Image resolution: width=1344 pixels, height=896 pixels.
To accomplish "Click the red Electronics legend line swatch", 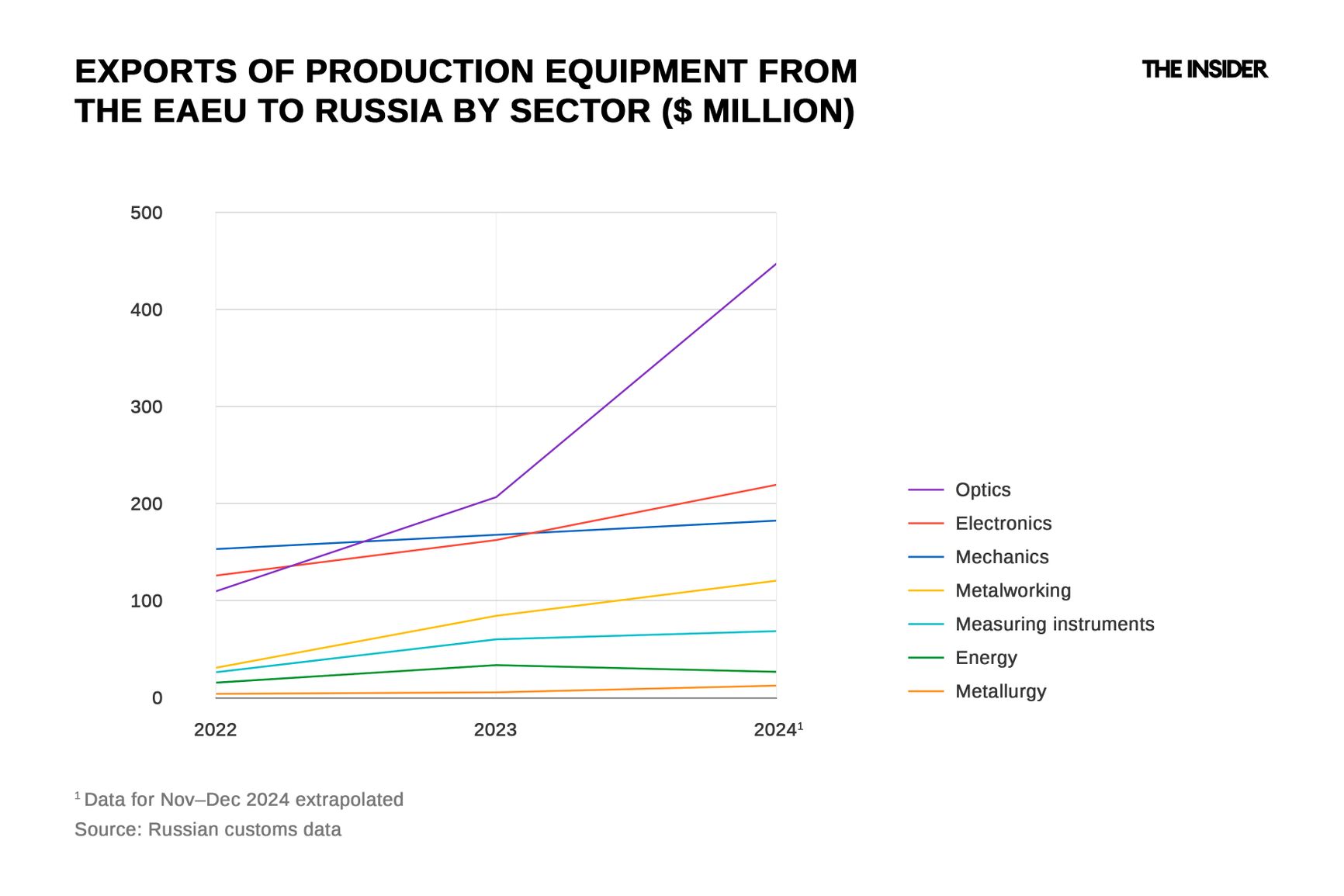I will tap(925, 524).
